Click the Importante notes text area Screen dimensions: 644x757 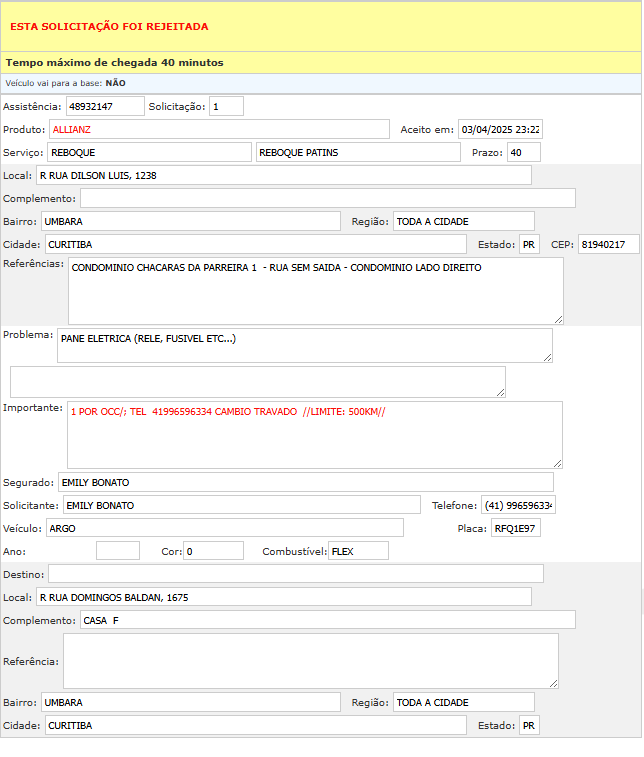(x=315, y=434)
